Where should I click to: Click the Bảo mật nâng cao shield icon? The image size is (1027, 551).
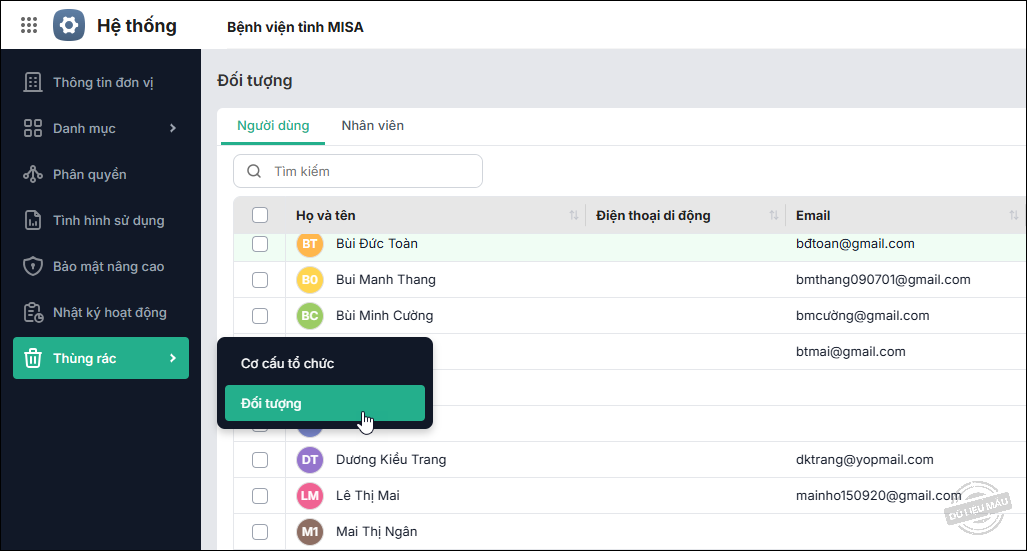(33, 266)
